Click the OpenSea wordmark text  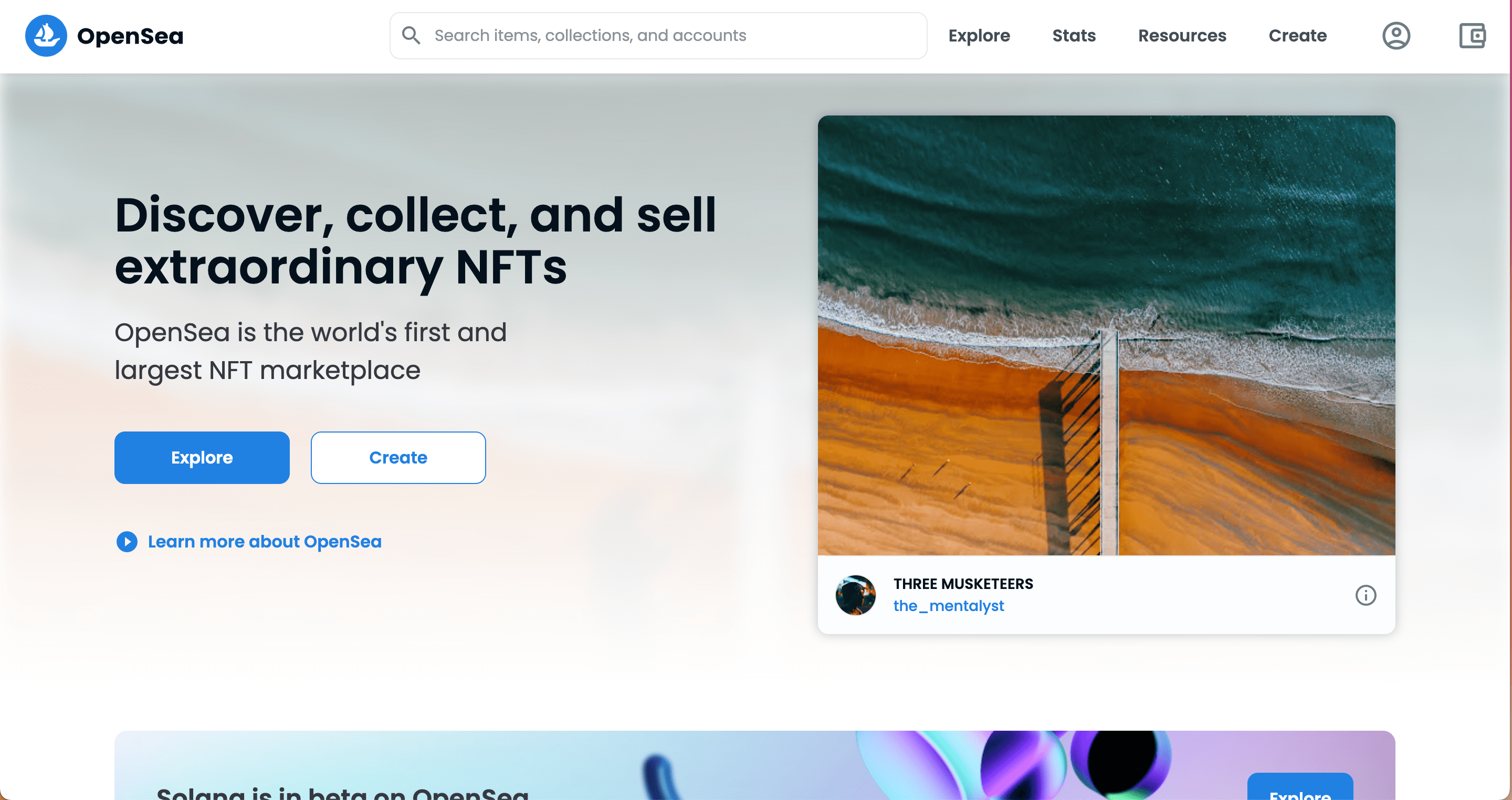pos(130,36)
